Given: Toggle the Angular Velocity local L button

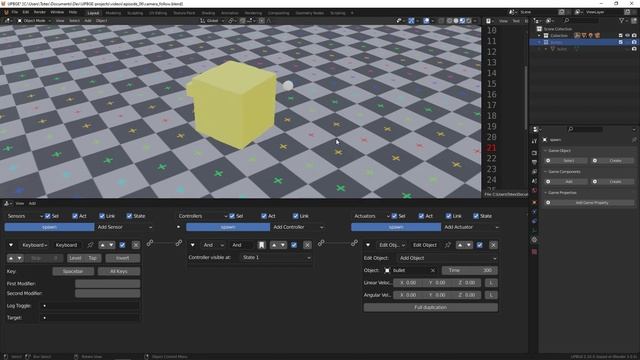Looking at the screenshot, I should pyautogui.click(x=491, y=295).
